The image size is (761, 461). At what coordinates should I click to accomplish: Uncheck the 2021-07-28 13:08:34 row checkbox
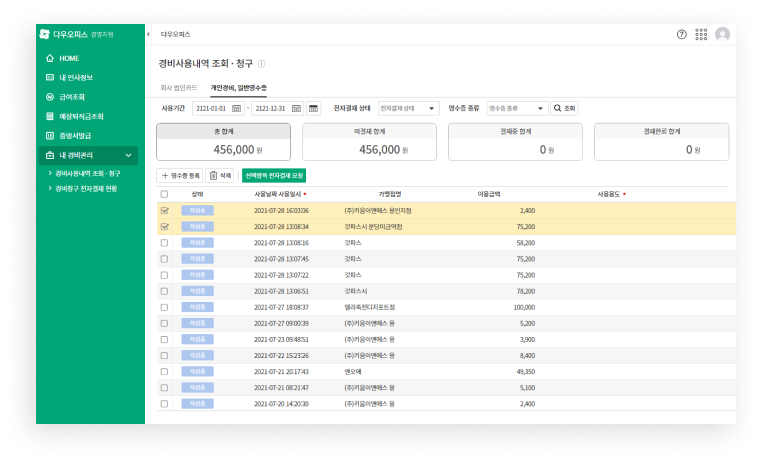(165, 227)
